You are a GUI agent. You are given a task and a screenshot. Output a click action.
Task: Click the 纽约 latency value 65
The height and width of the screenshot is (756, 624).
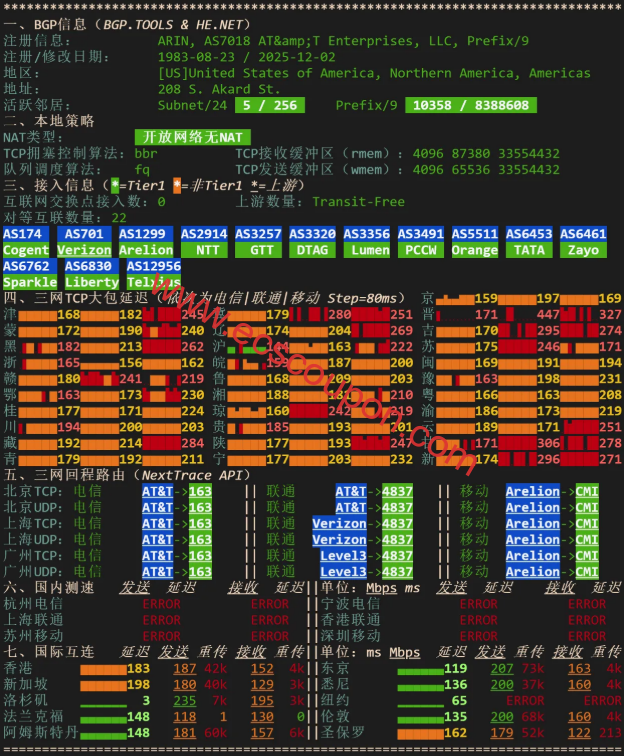[459, 701]
